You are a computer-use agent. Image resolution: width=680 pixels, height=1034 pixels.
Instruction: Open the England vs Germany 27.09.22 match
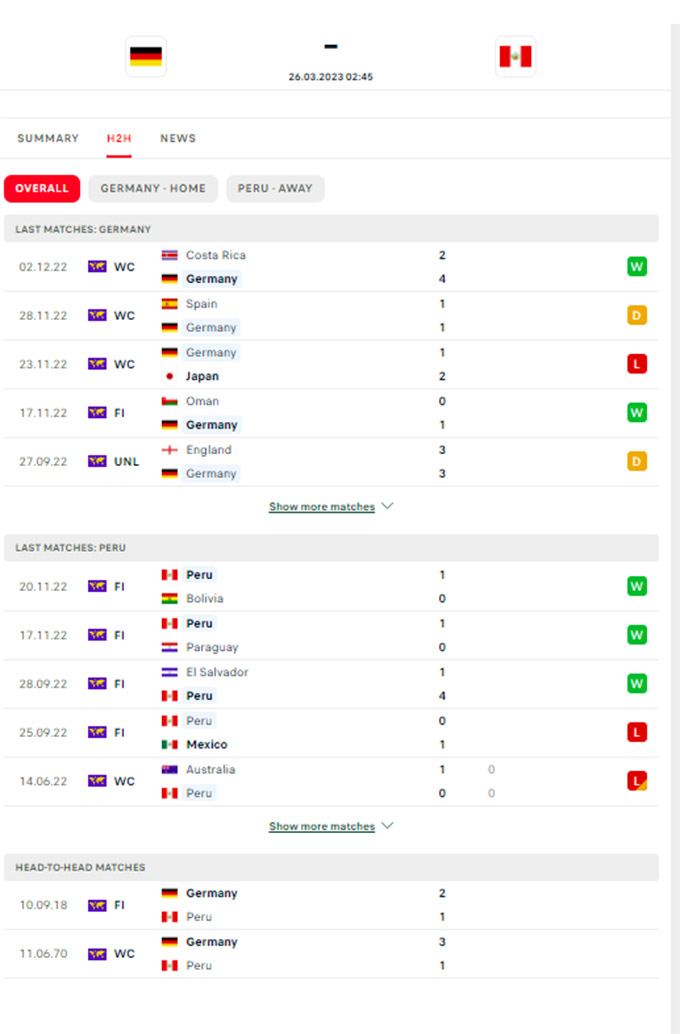tap(331, 462)
